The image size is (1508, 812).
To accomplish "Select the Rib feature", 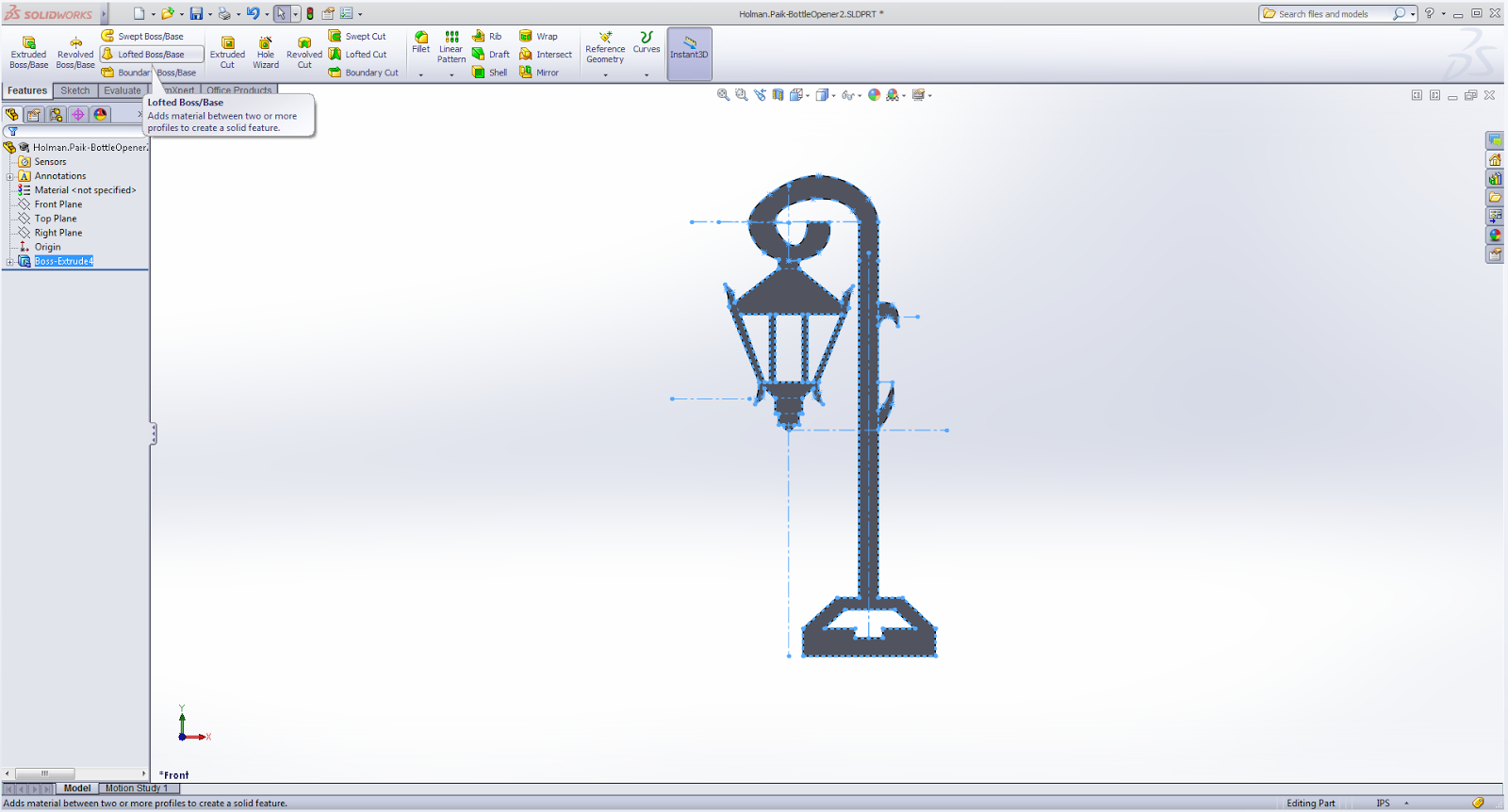I will point(487,36).
